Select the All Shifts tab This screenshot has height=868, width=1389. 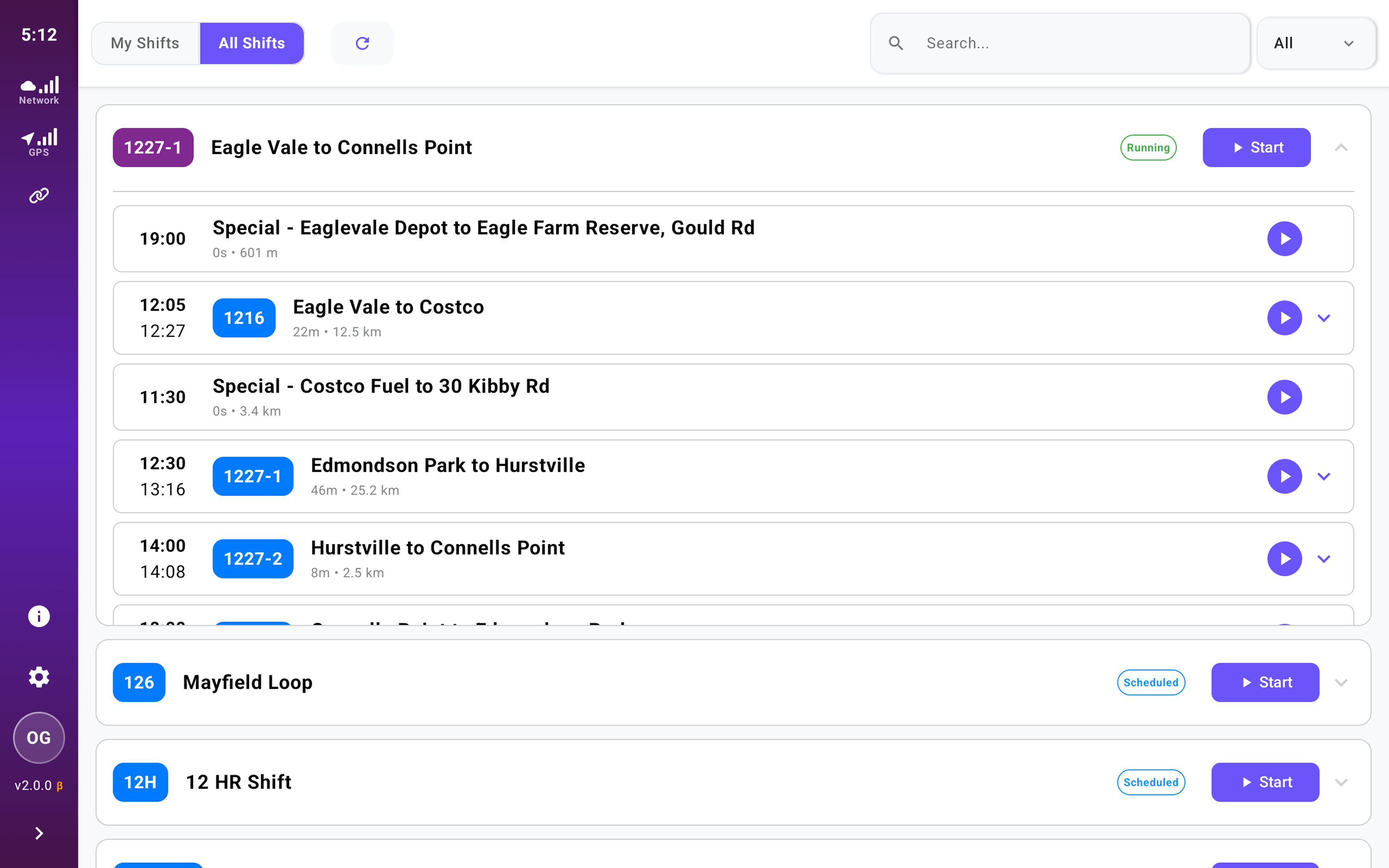(252, 43)
